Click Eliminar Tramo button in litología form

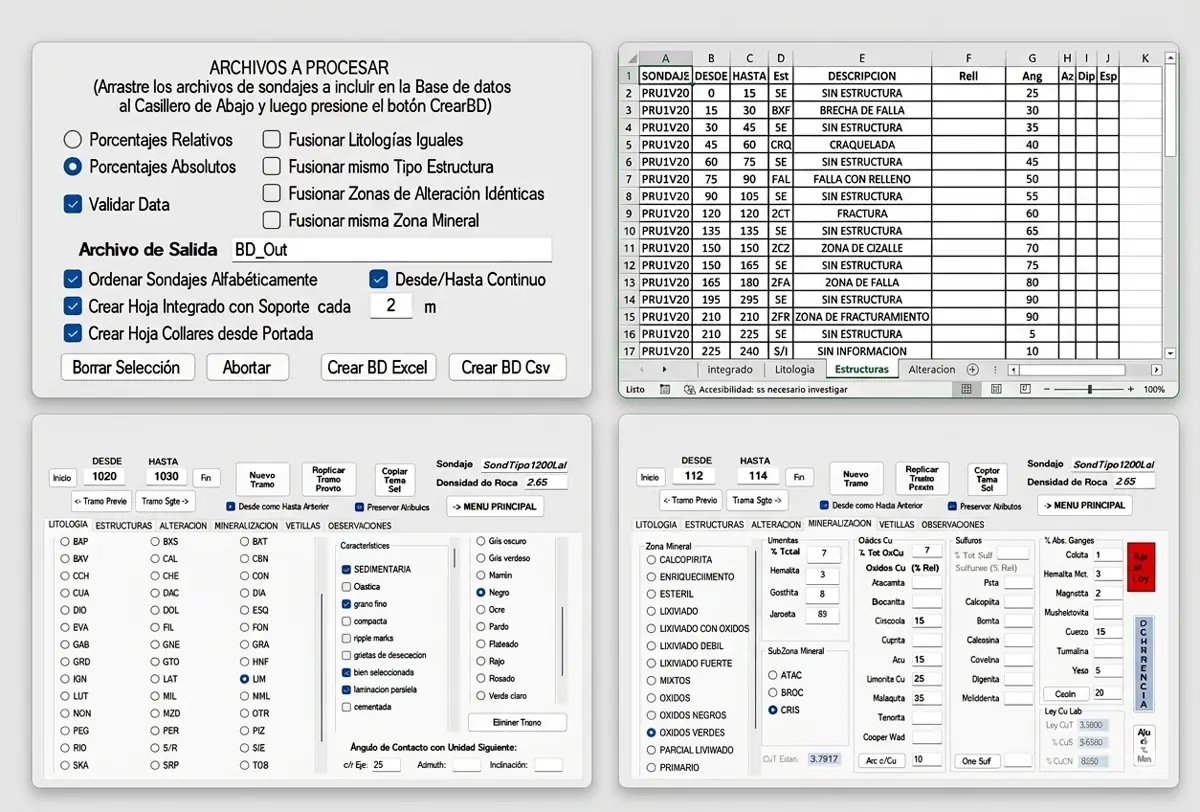(x=517, y=722)
